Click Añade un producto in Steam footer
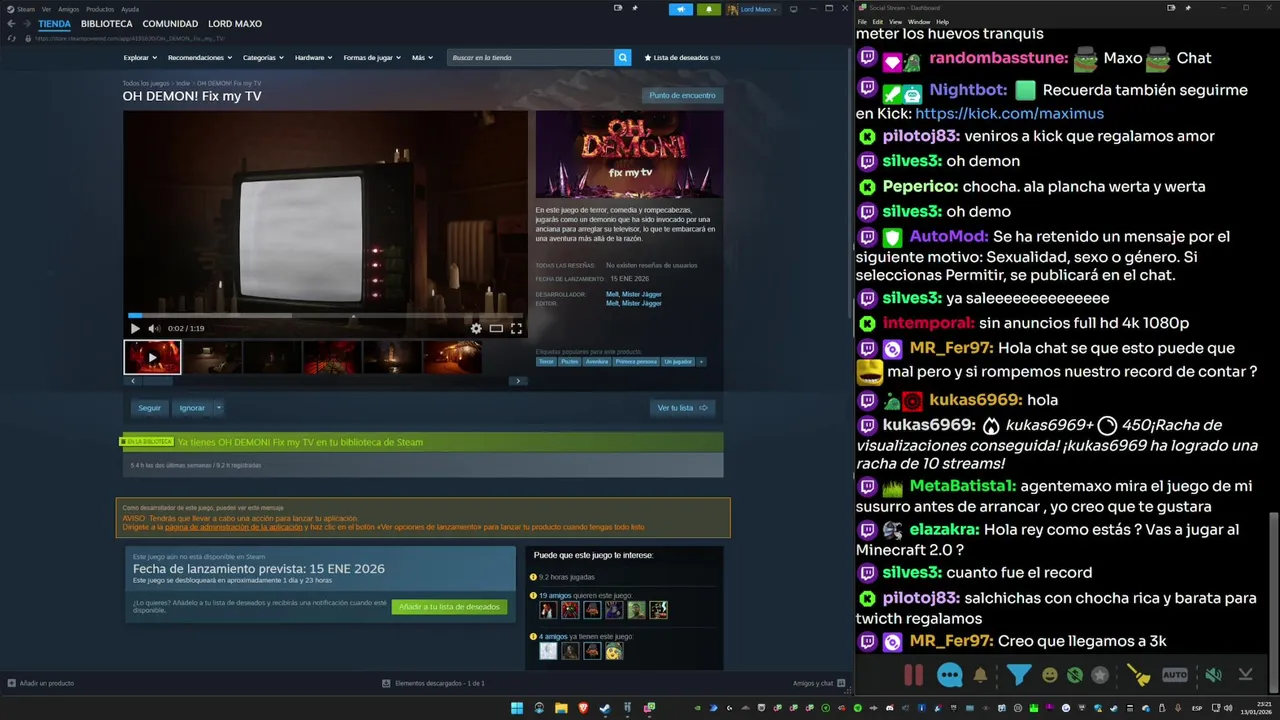The width and height of the screenshot is (1280, 720). click(41, 683)
